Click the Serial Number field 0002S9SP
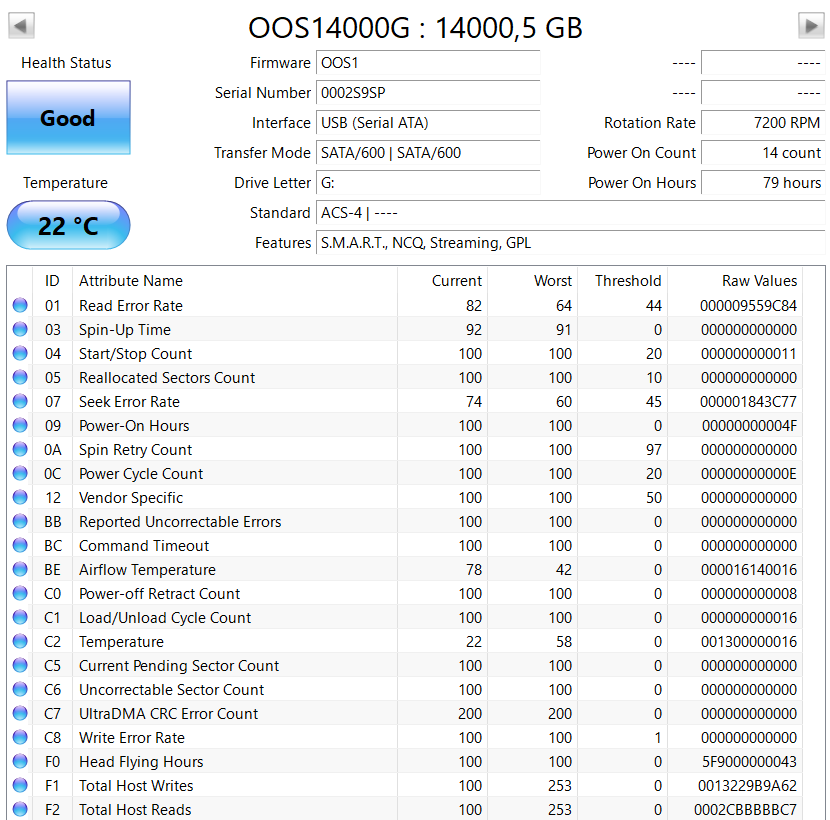 [x=428, y=93]
